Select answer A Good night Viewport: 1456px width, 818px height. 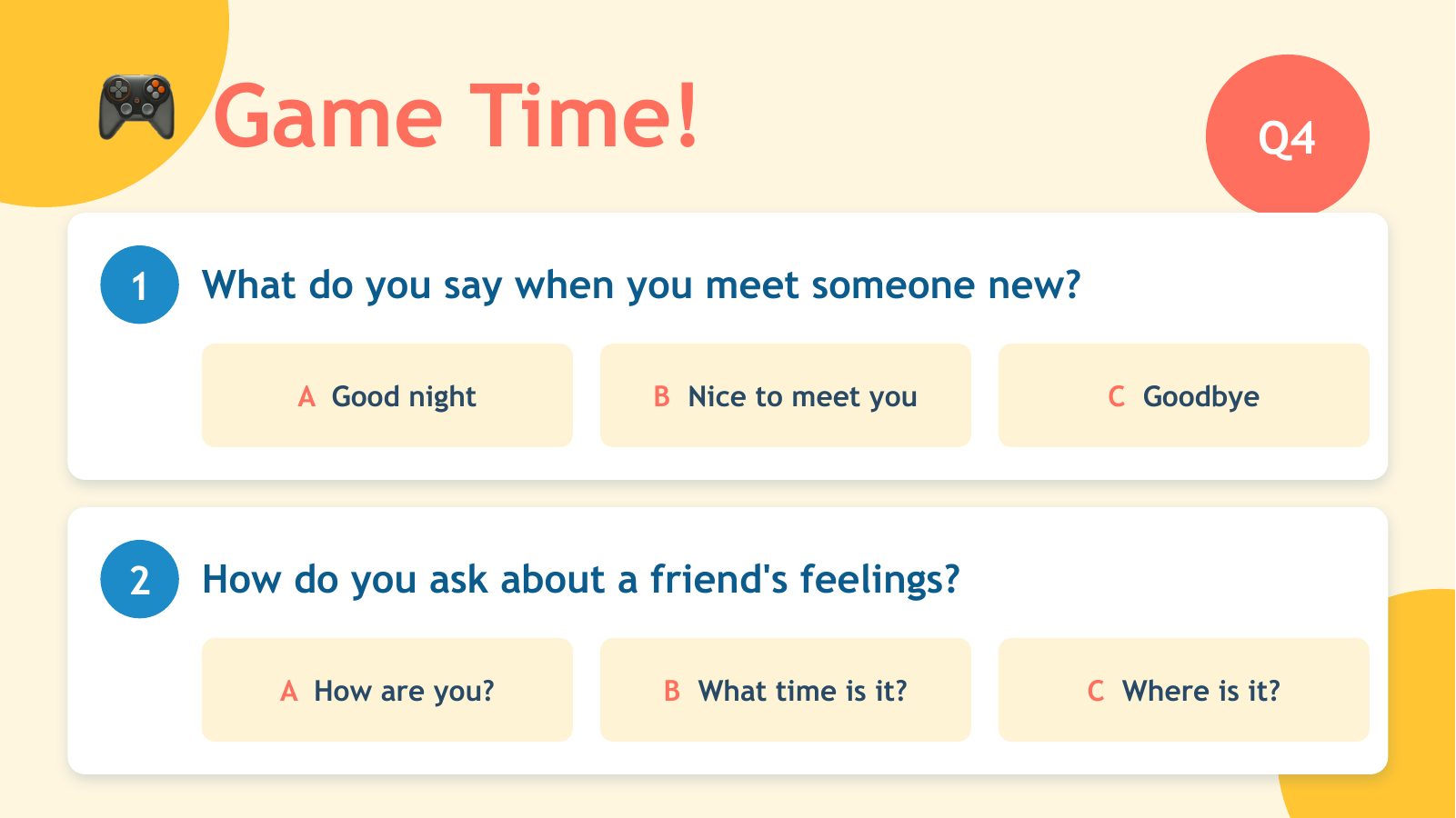tap(387, 395)
